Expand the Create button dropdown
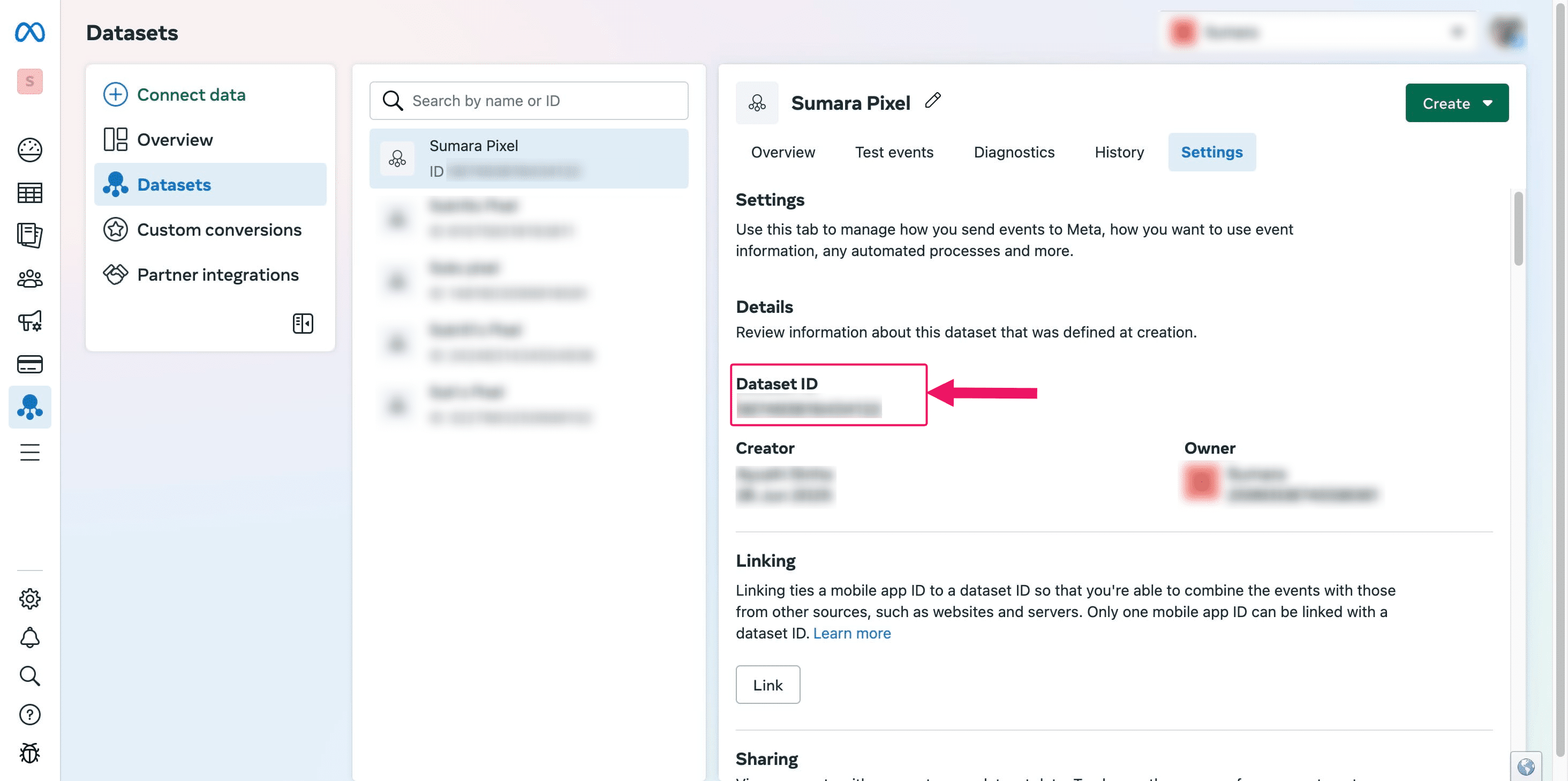 point(1488,103)
